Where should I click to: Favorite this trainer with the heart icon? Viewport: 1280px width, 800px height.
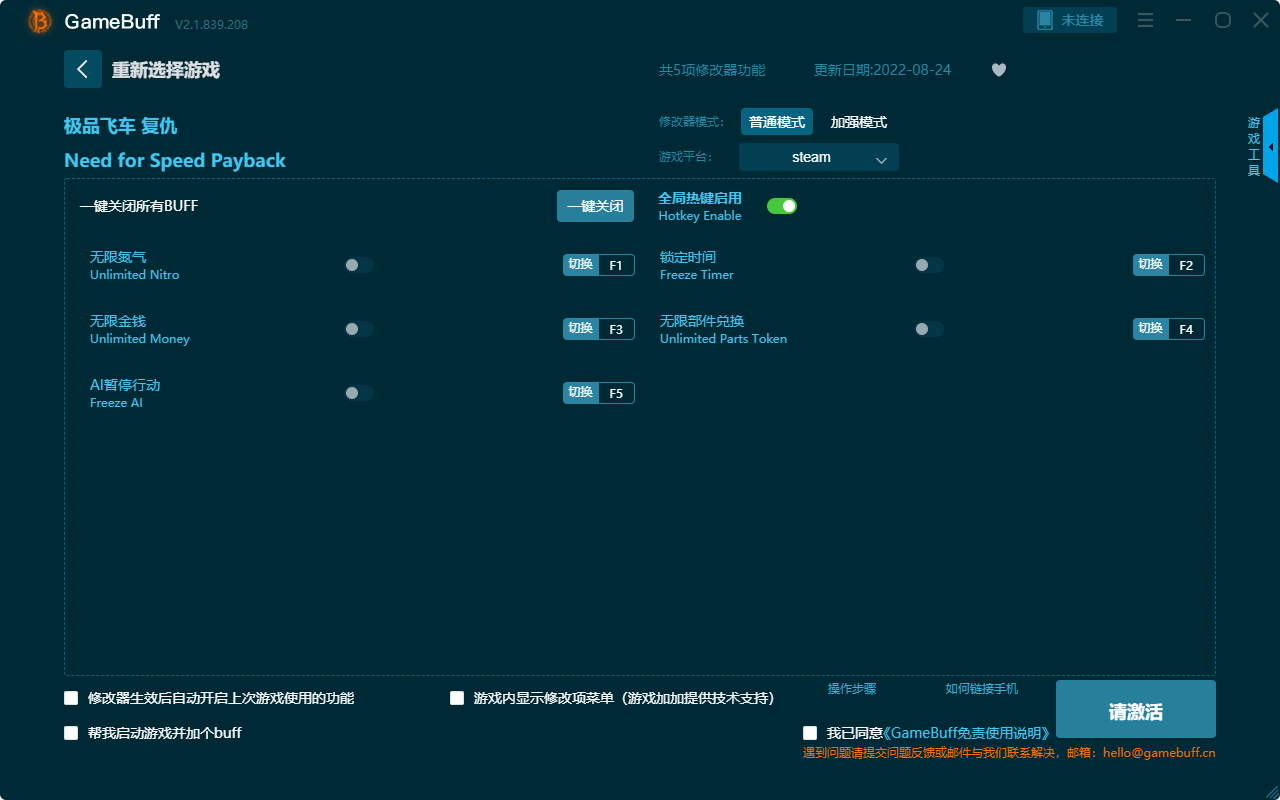(998, 70)
